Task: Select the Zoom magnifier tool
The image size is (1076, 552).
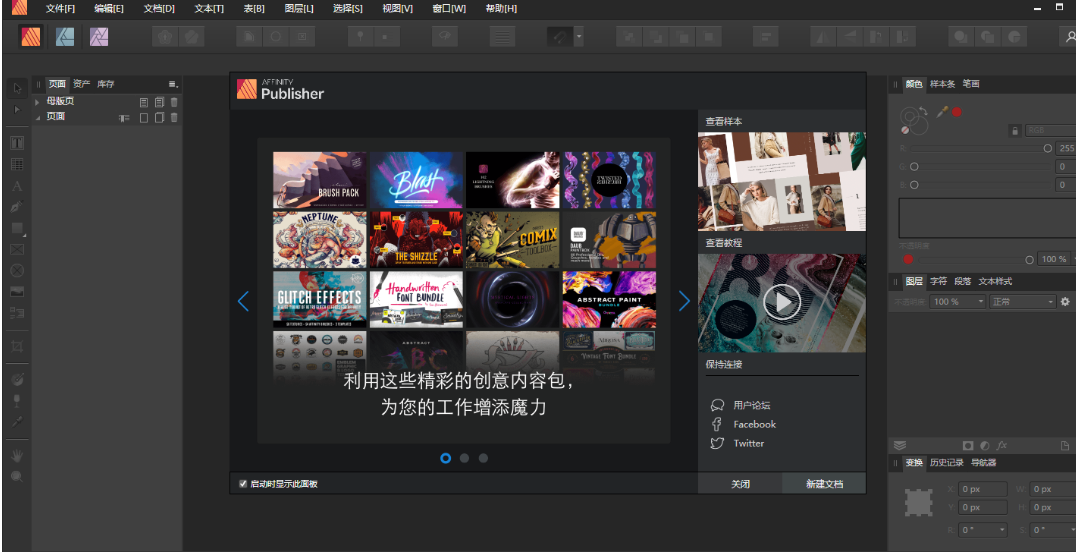Action: coord(17,476)
